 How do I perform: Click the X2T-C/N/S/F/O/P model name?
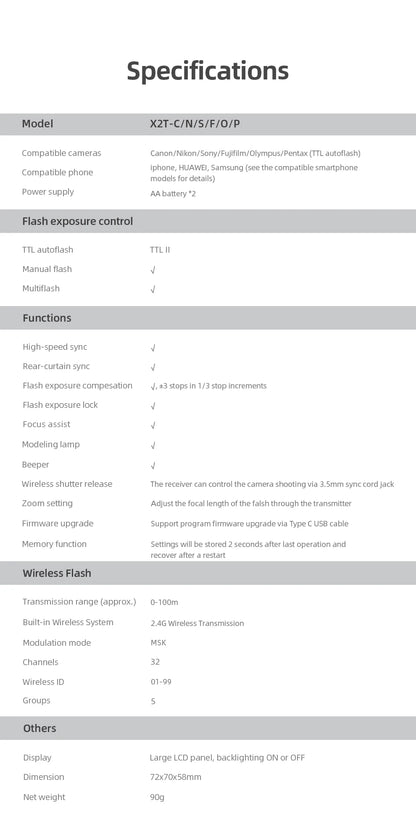[x=195, y=124]
